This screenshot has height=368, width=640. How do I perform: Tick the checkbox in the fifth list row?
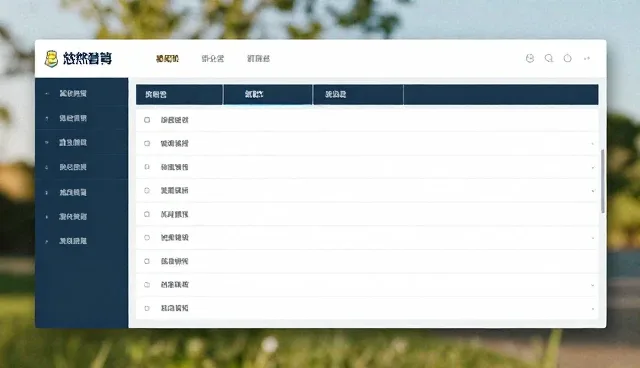click(x=147, y=214)
